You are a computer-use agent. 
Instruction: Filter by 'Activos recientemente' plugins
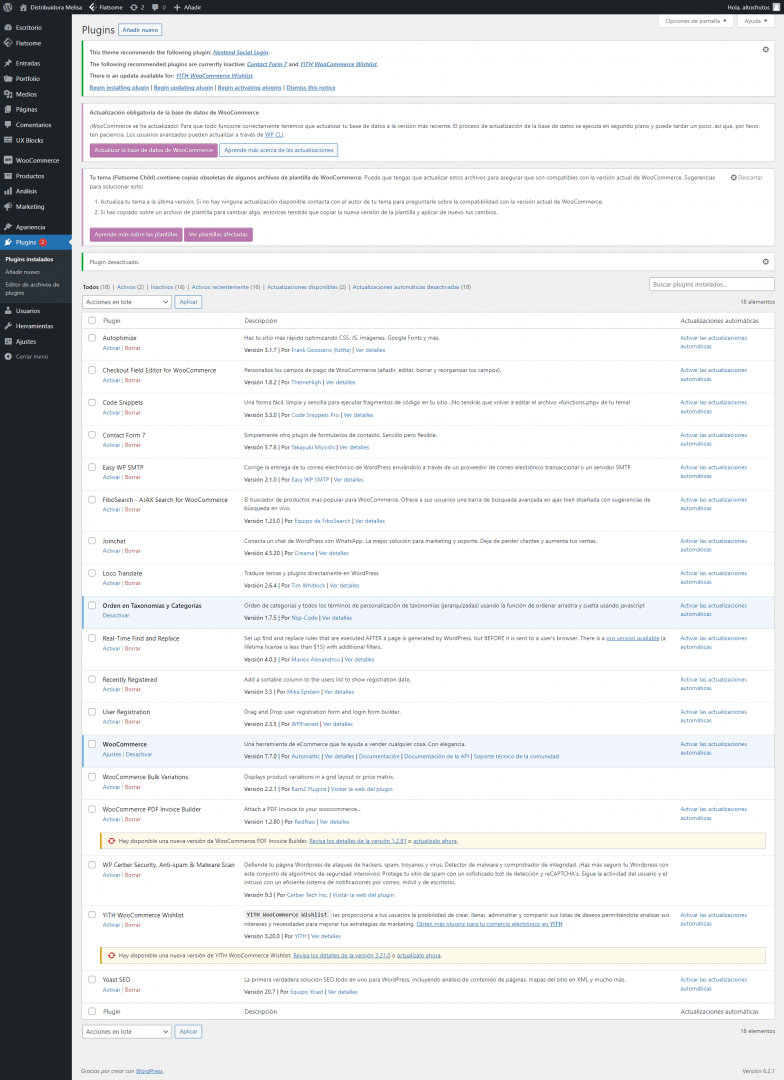click(226, 287)
